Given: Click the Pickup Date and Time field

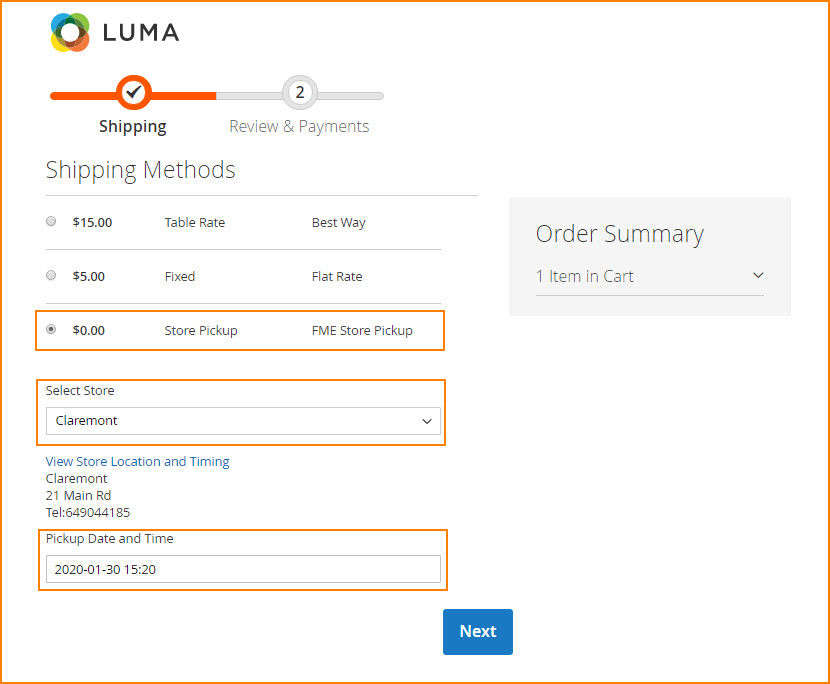Looking at the screenshot, I should click(243, 569).
